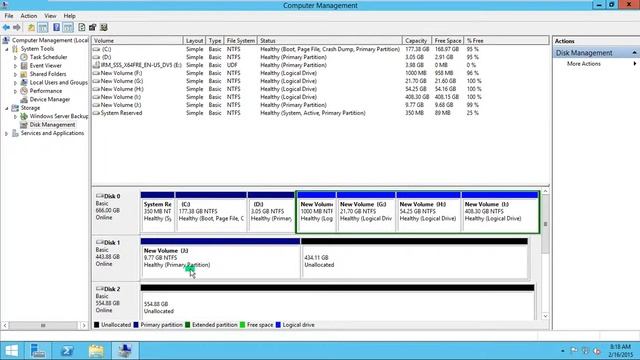This screenshot has width=640, height=360.
Task: Collapse the Storage tree node
Action: coord(7,108)
